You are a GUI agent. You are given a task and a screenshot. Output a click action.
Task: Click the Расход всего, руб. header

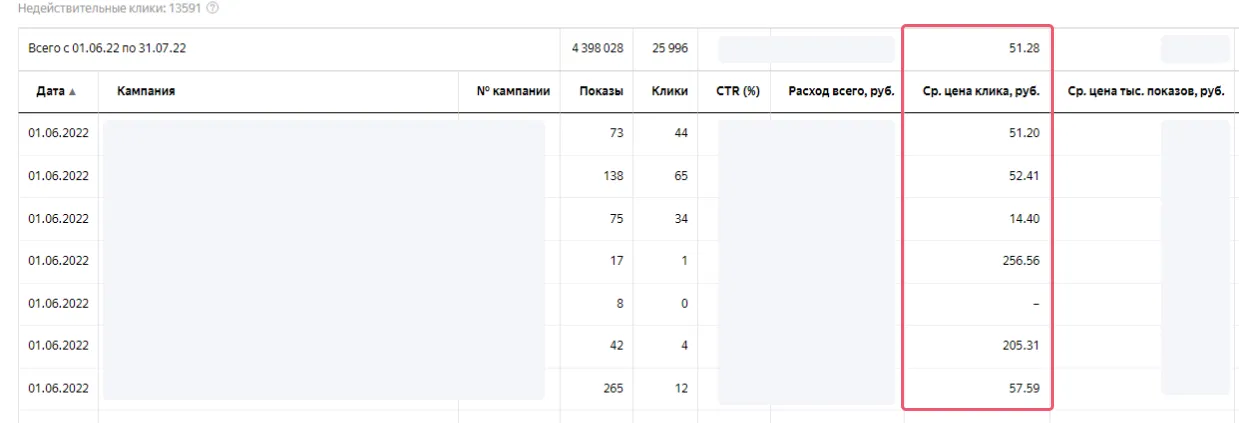click(x=841, y=91)
